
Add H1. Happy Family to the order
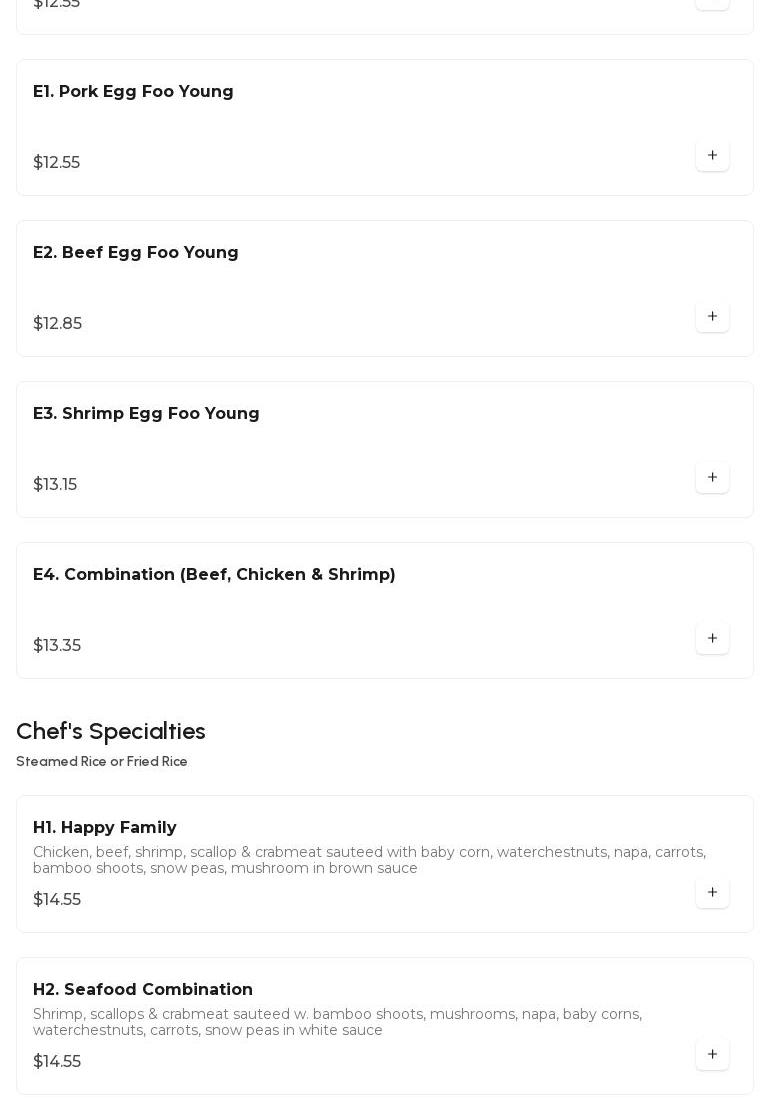tap(712, 892)
